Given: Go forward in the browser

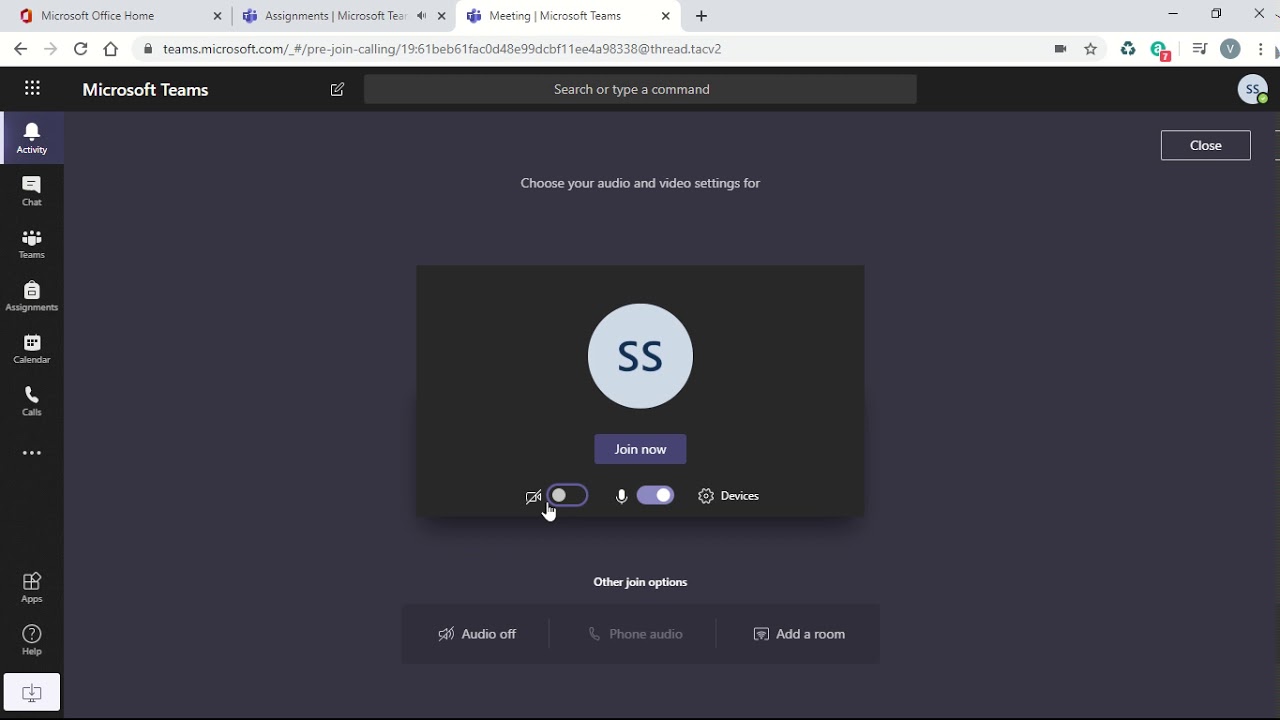Looking at the screenshot, I should click(x=50, y=49).
